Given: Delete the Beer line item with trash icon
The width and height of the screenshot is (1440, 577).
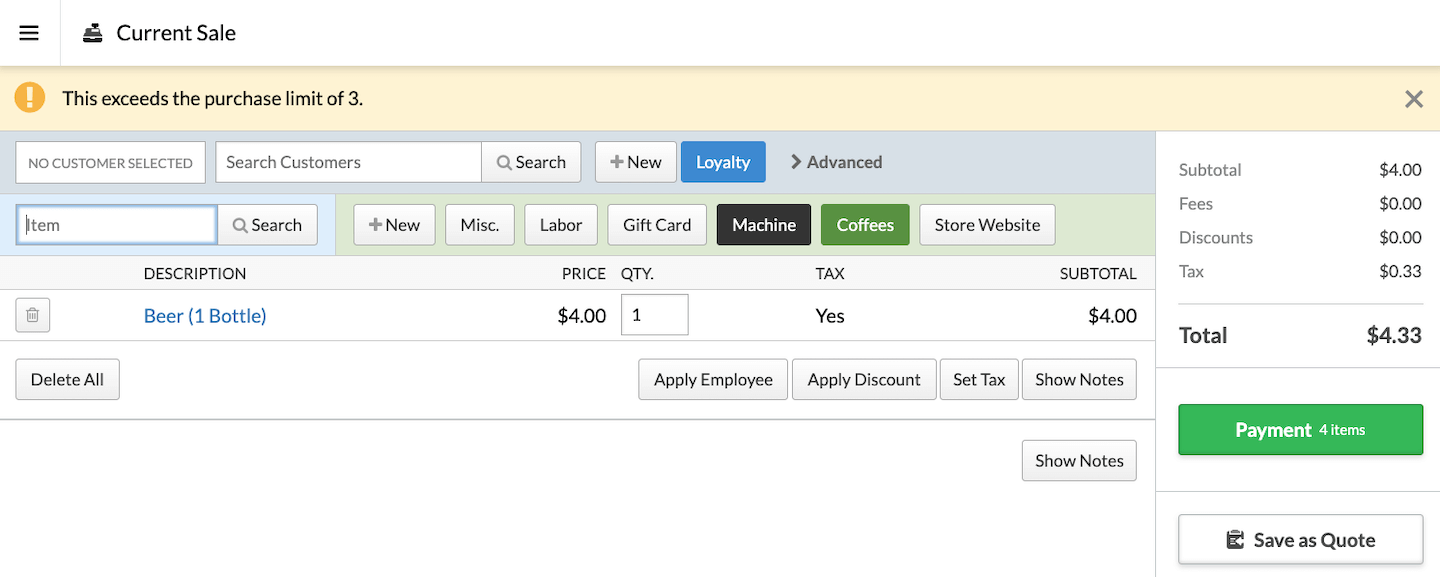Looking at the screenshot, I should (32, 315).
